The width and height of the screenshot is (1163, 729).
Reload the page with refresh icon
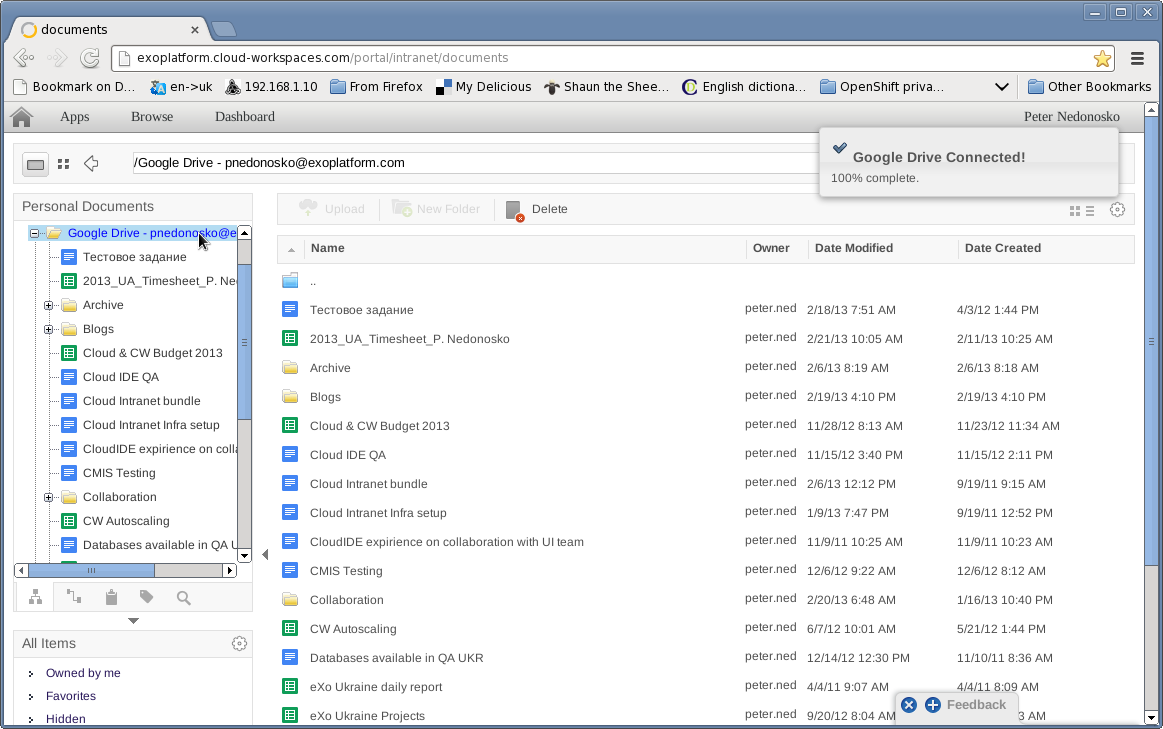pyautogui.click(x=90, y=58)
